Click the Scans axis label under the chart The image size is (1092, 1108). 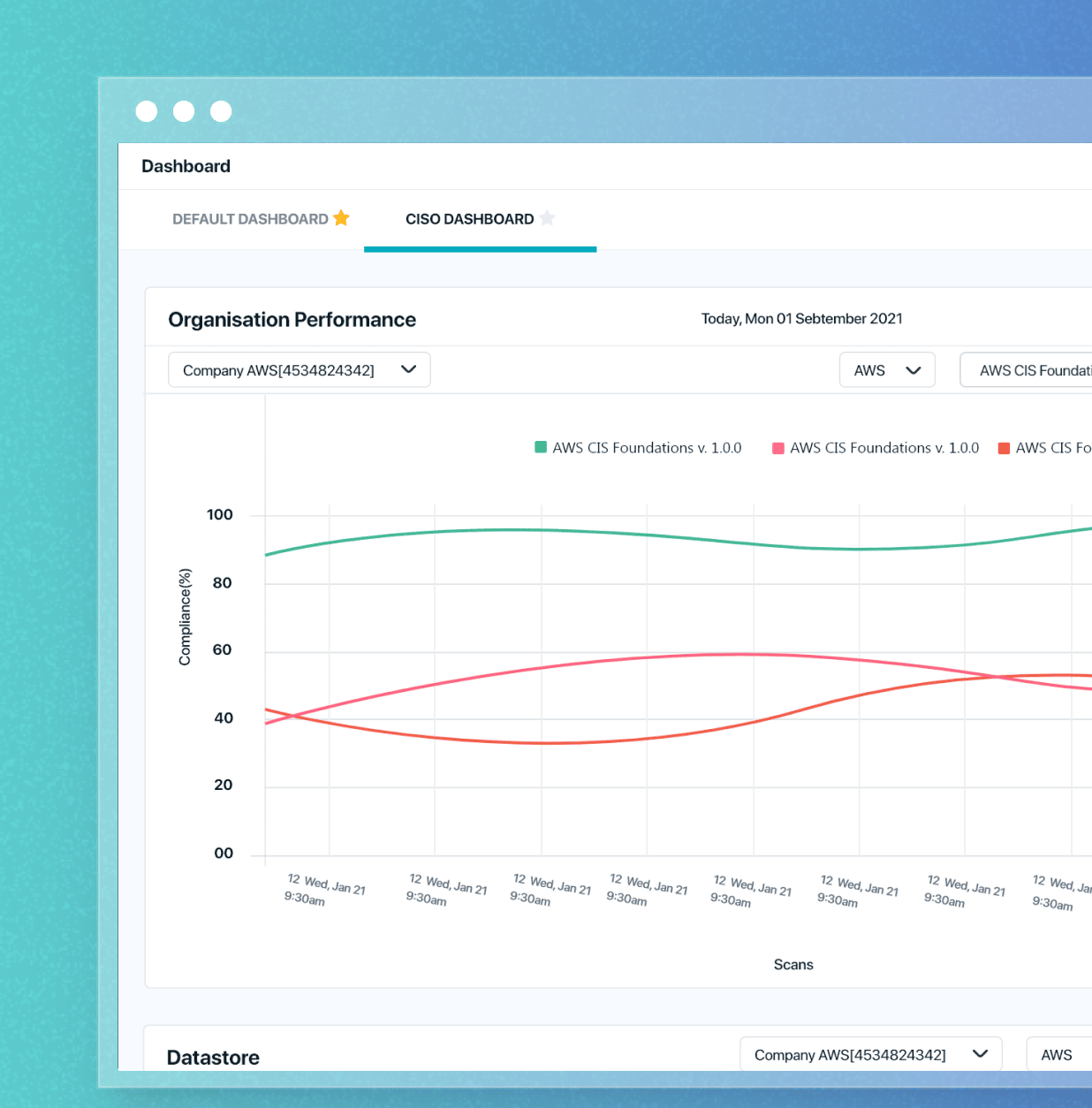click(x=792, y=964)
